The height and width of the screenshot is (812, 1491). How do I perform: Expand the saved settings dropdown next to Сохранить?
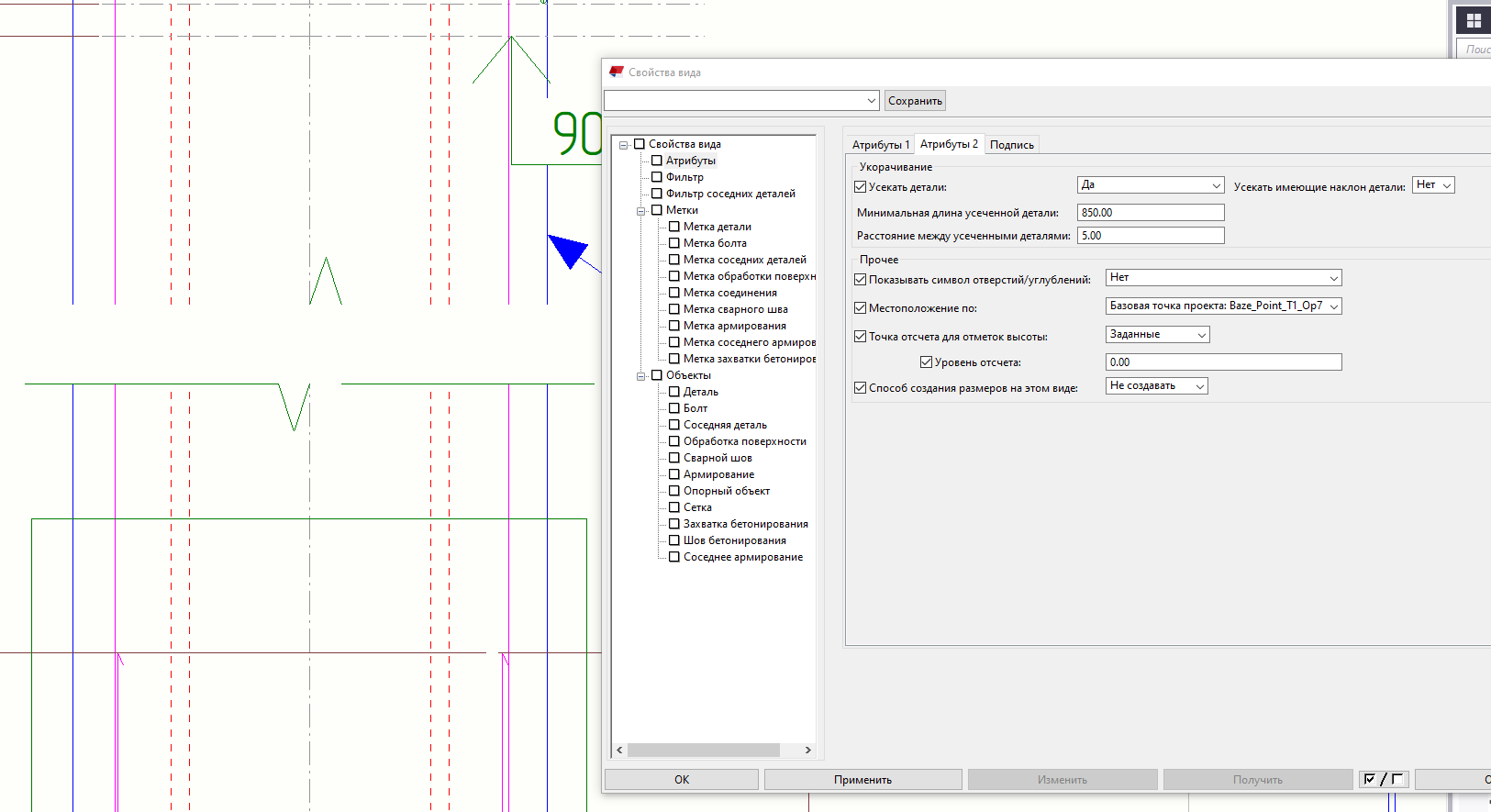[x=871, y=100]
